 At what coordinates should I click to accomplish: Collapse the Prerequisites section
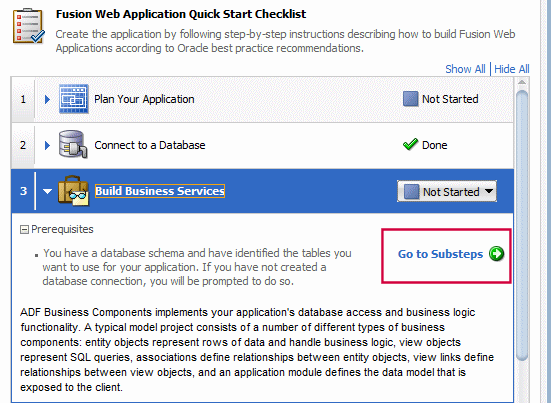[24, 230]
